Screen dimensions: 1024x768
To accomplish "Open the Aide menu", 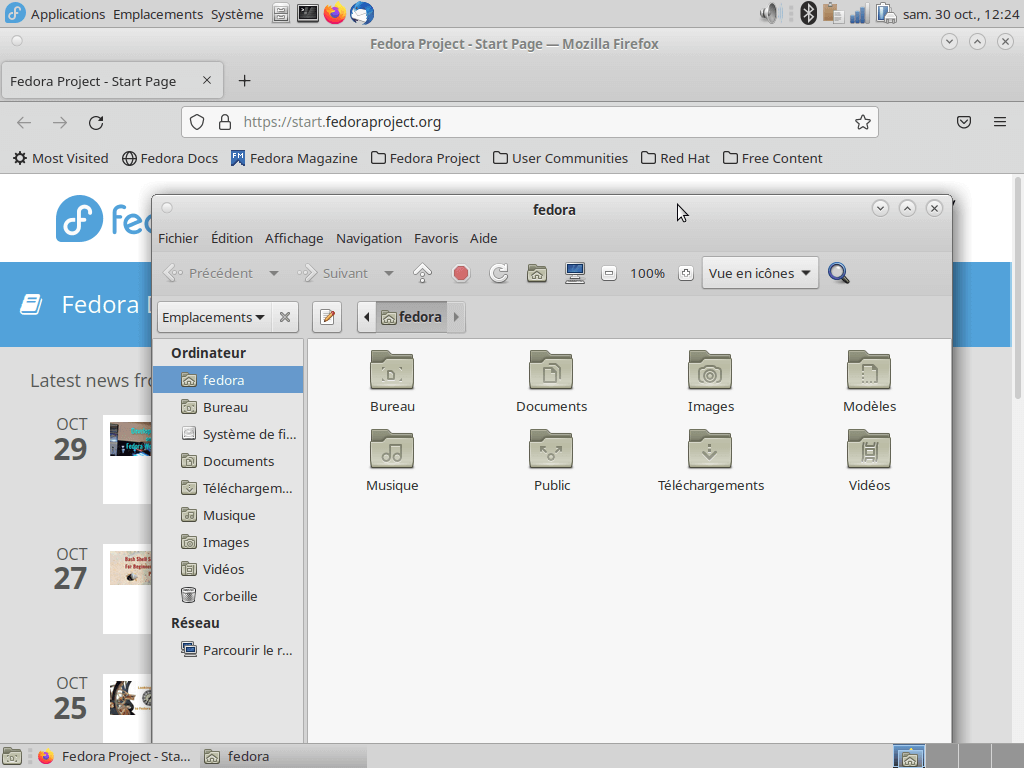I will 483,238.
